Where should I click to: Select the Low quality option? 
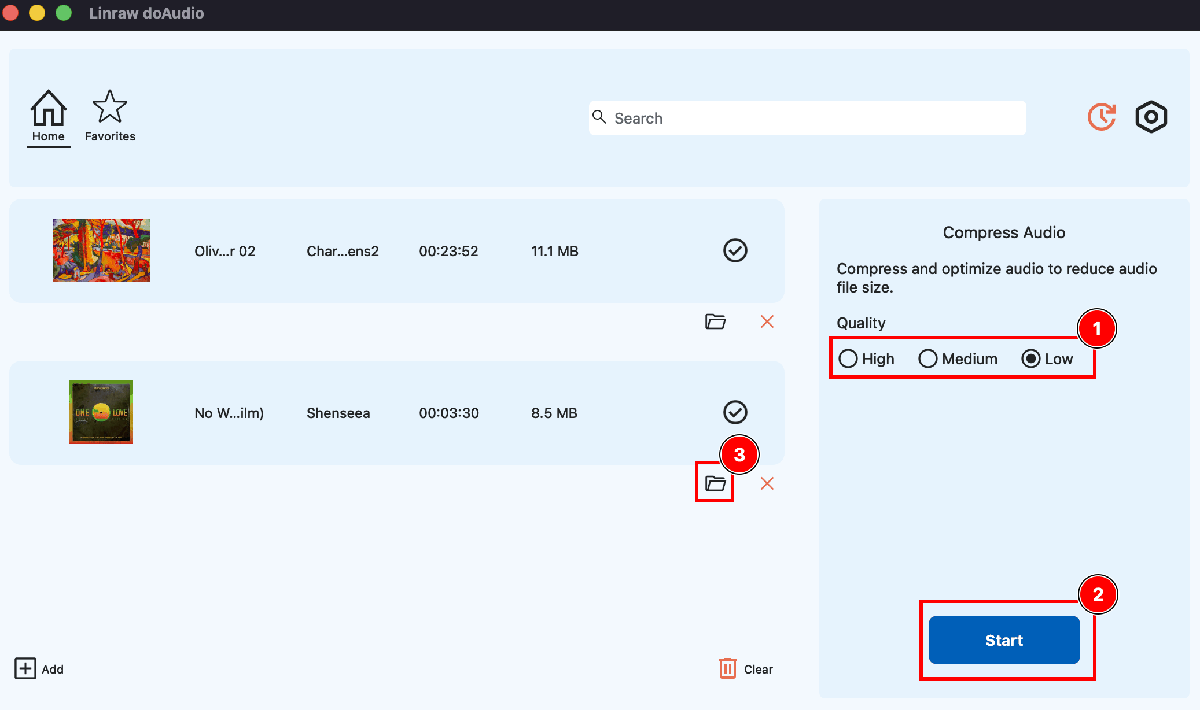(1031, 359)
